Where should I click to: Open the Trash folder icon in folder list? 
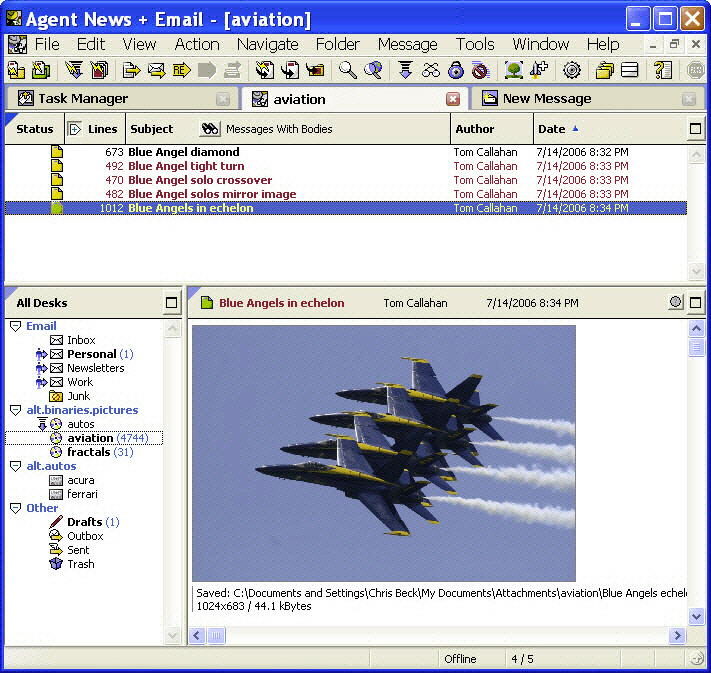(x=56, y=564)
